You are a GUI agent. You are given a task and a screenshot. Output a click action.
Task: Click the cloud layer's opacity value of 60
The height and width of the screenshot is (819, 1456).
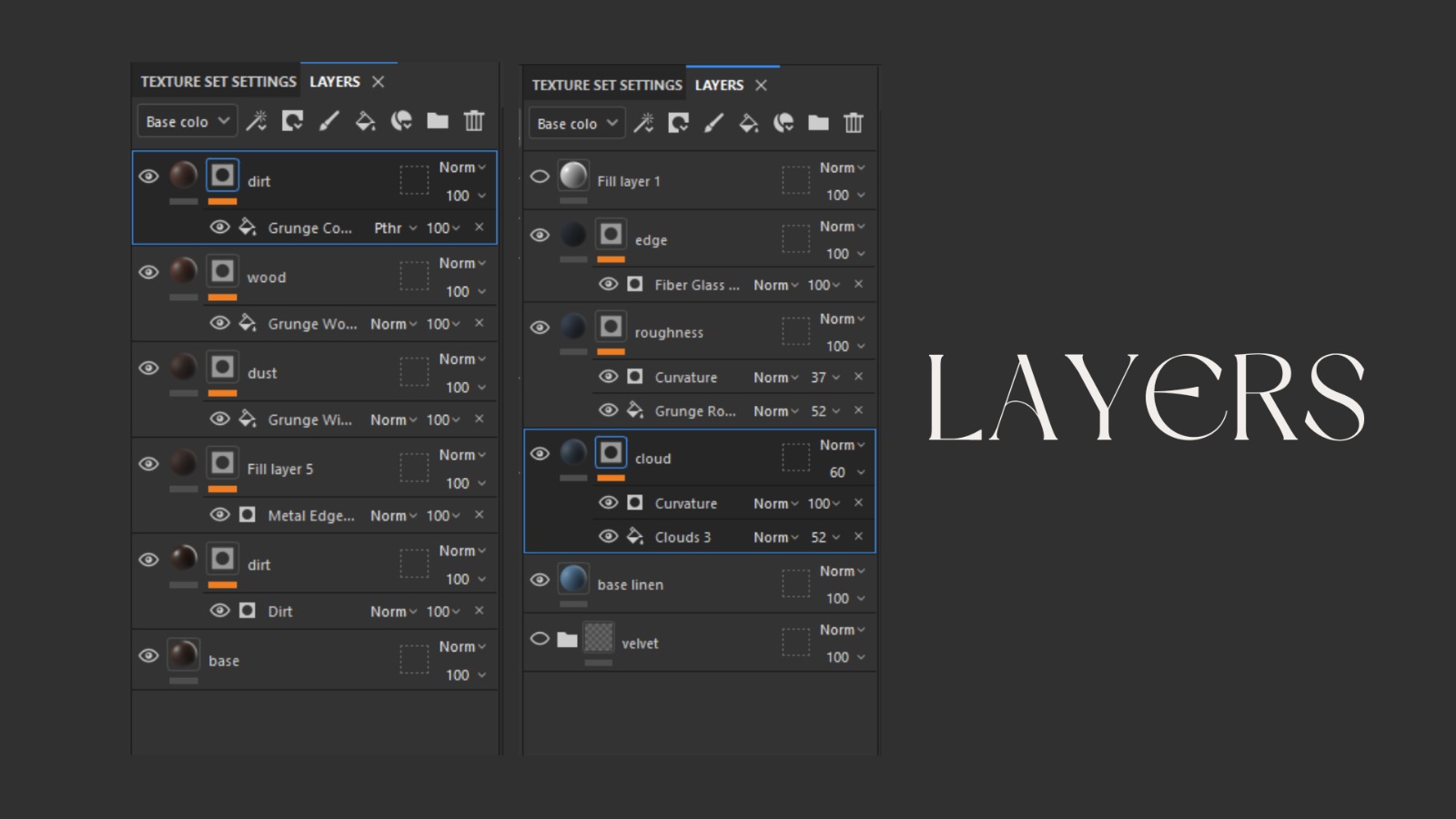click(x=837, y=472)
